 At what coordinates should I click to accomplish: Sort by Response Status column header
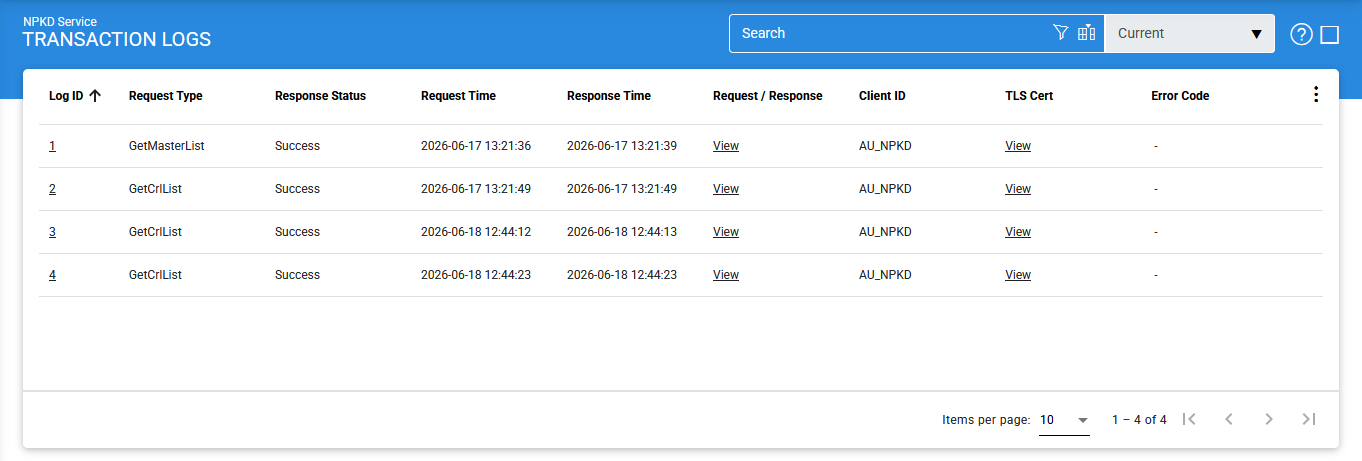point(320,96)
